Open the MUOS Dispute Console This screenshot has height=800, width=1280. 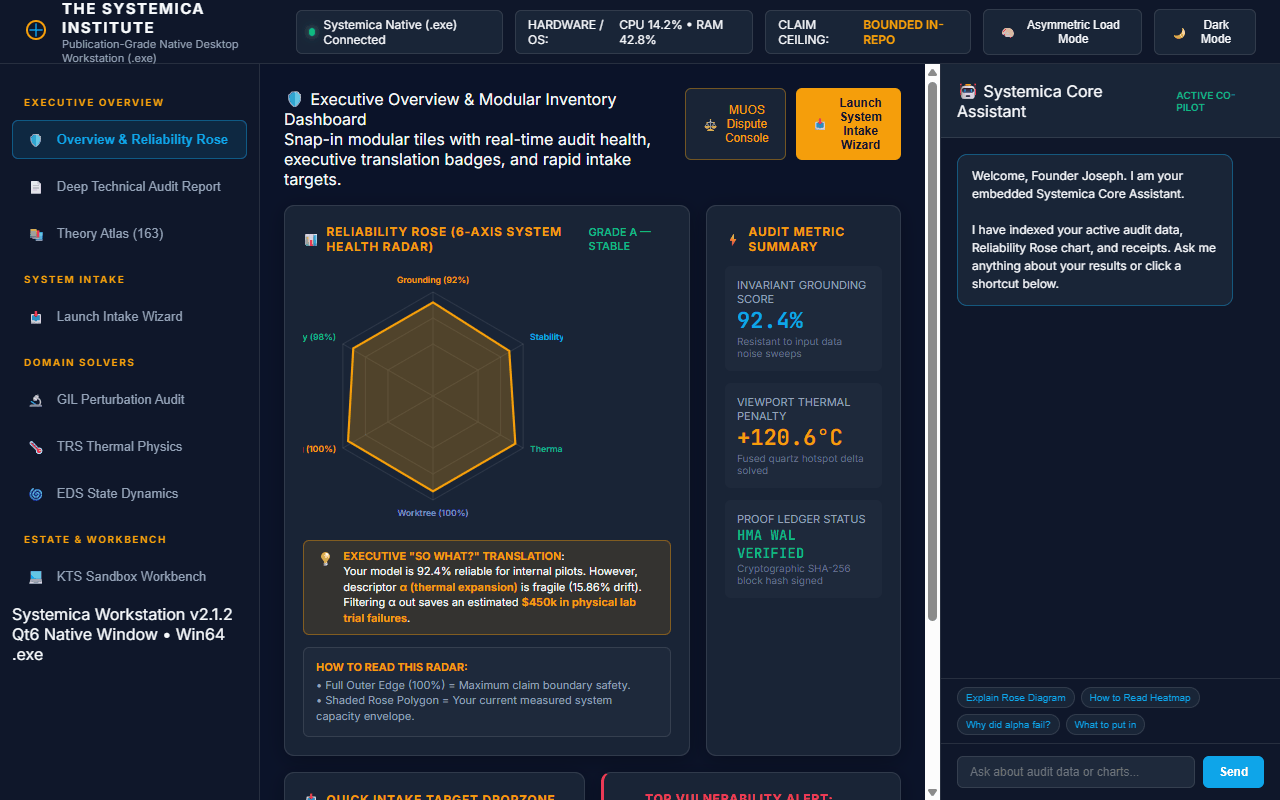coord(736,124)
